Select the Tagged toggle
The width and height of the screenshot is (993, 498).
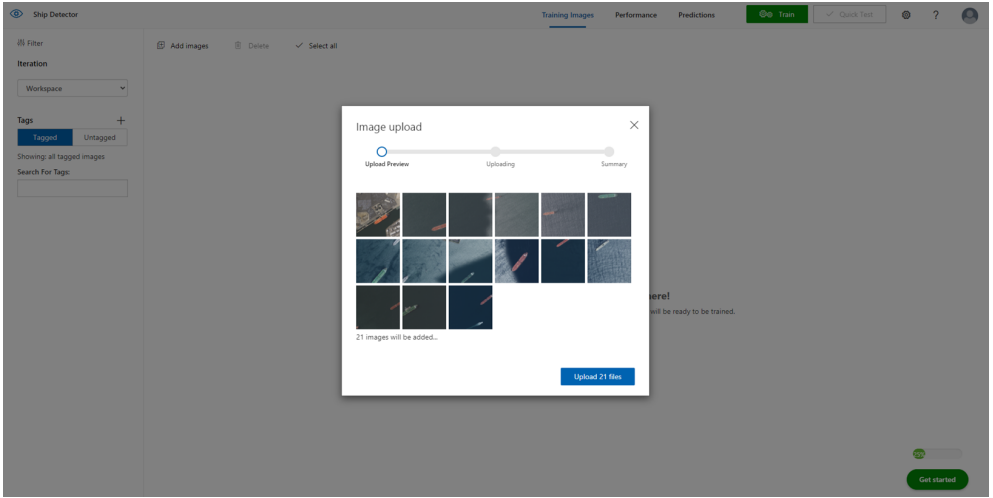[x=45, y=137]
